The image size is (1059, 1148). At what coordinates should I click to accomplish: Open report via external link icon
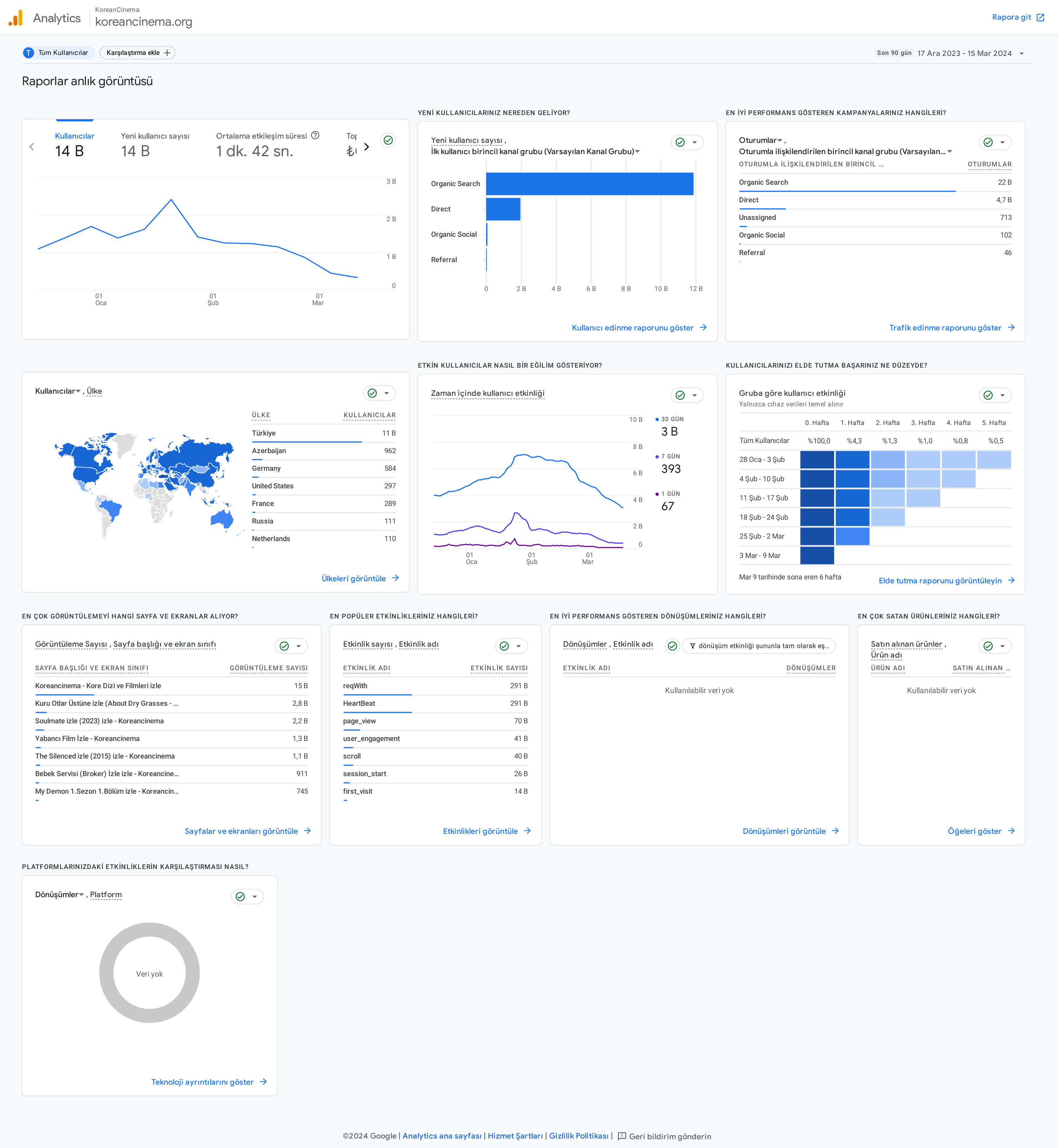1040,18
